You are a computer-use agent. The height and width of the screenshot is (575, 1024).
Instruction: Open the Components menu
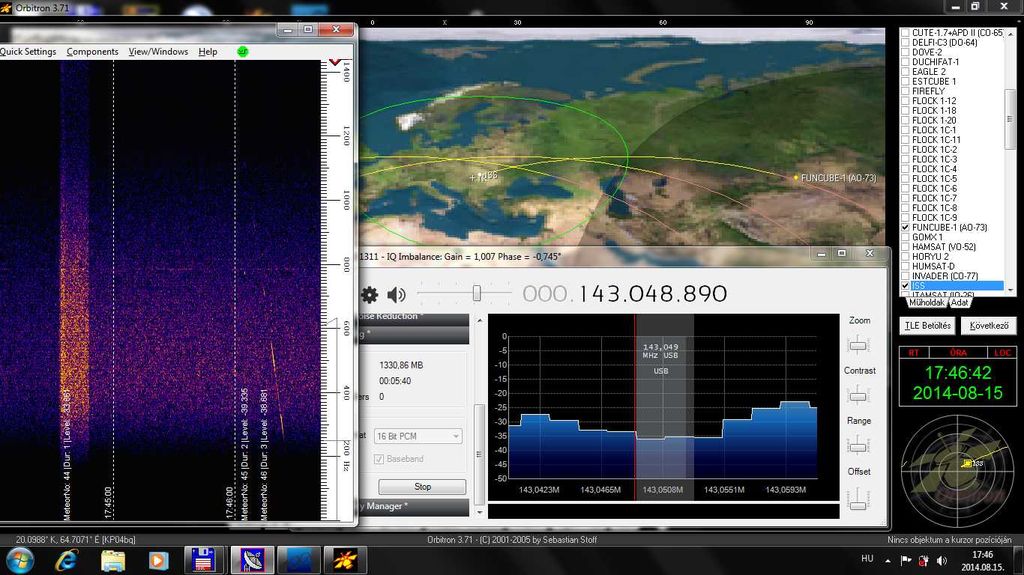click(92, 52)
